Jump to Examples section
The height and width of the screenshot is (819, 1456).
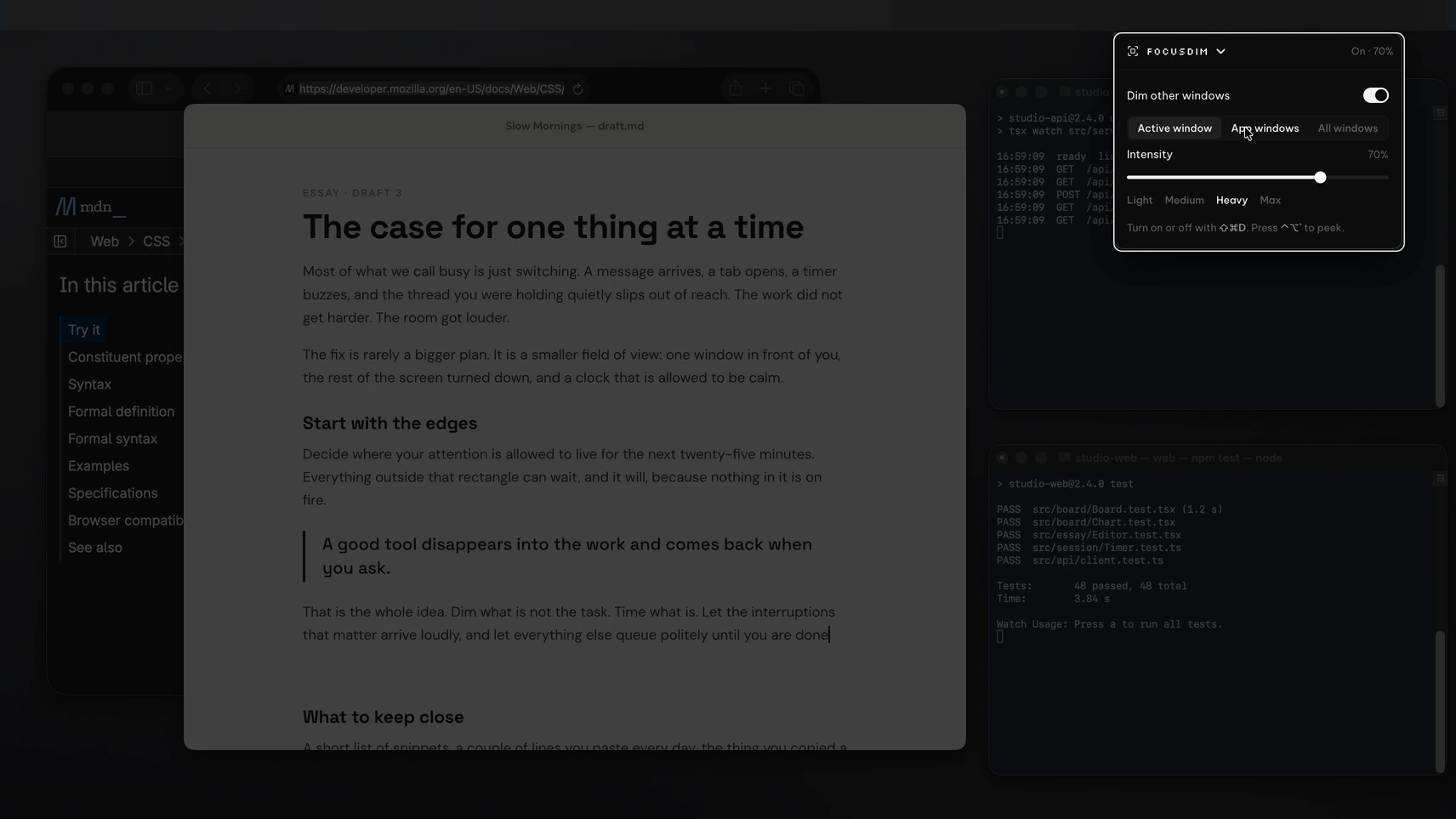point(99,466)
